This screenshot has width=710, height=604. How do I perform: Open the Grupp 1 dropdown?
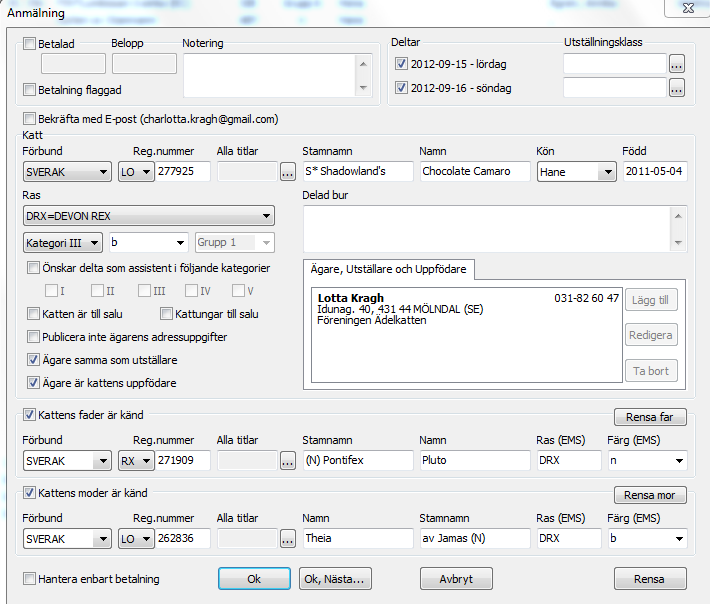click(235, 243)
